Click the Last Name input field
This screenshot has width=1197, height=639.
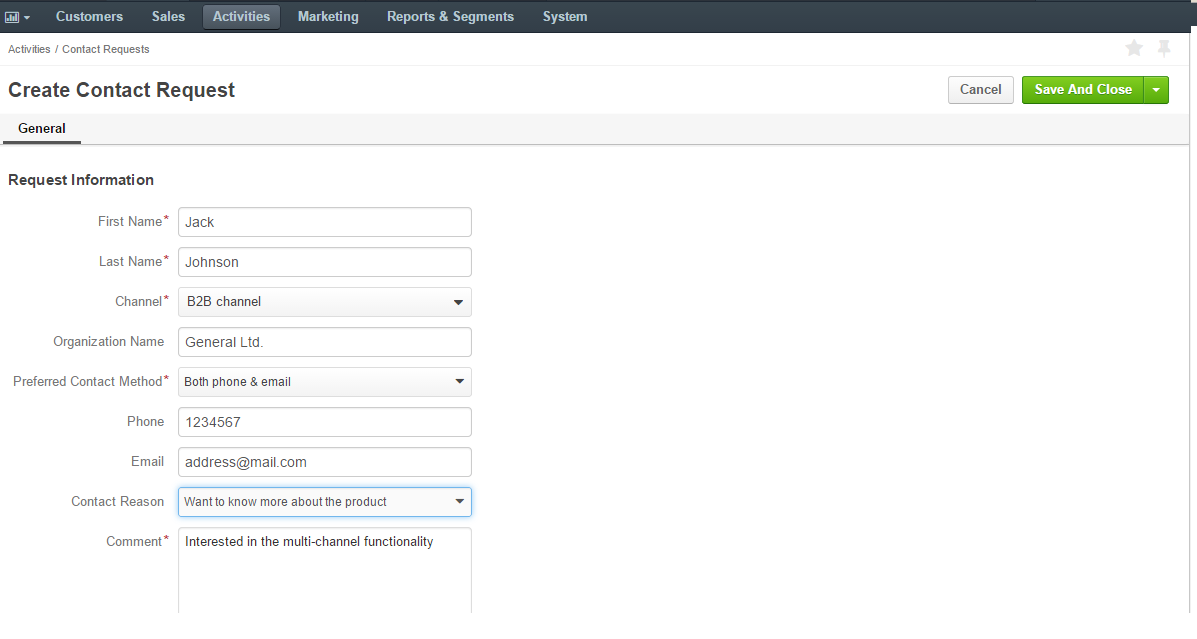tap(324, 262)
